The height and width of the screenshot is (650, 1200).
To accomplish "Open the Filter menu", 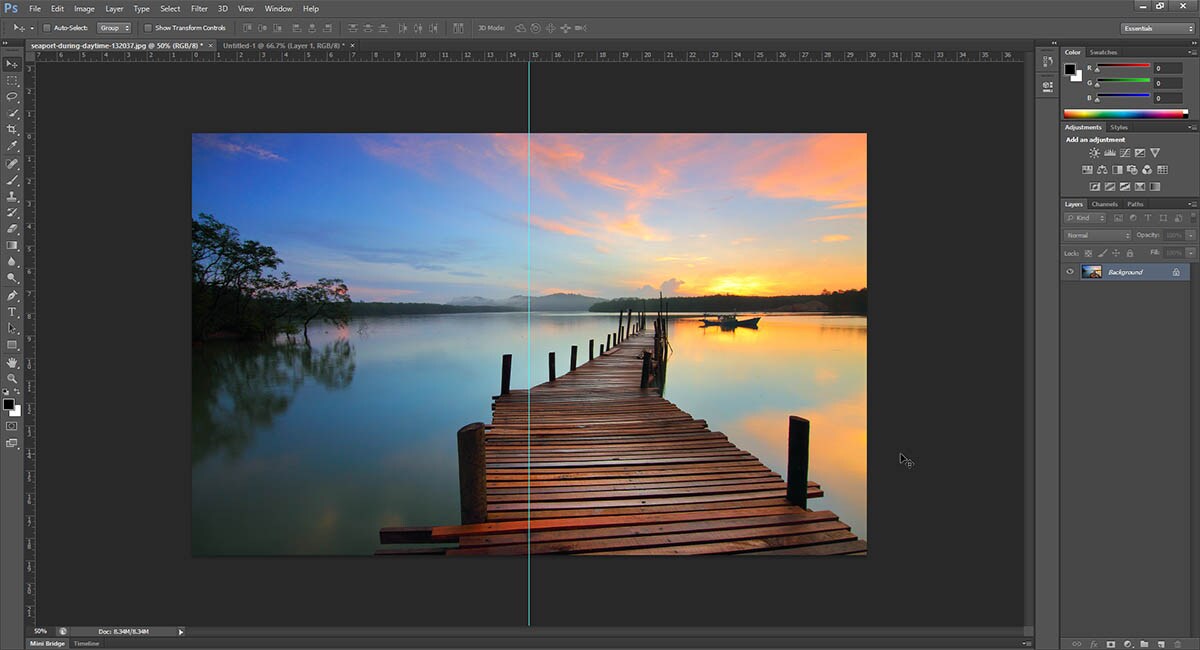I will tap(199, 9).
